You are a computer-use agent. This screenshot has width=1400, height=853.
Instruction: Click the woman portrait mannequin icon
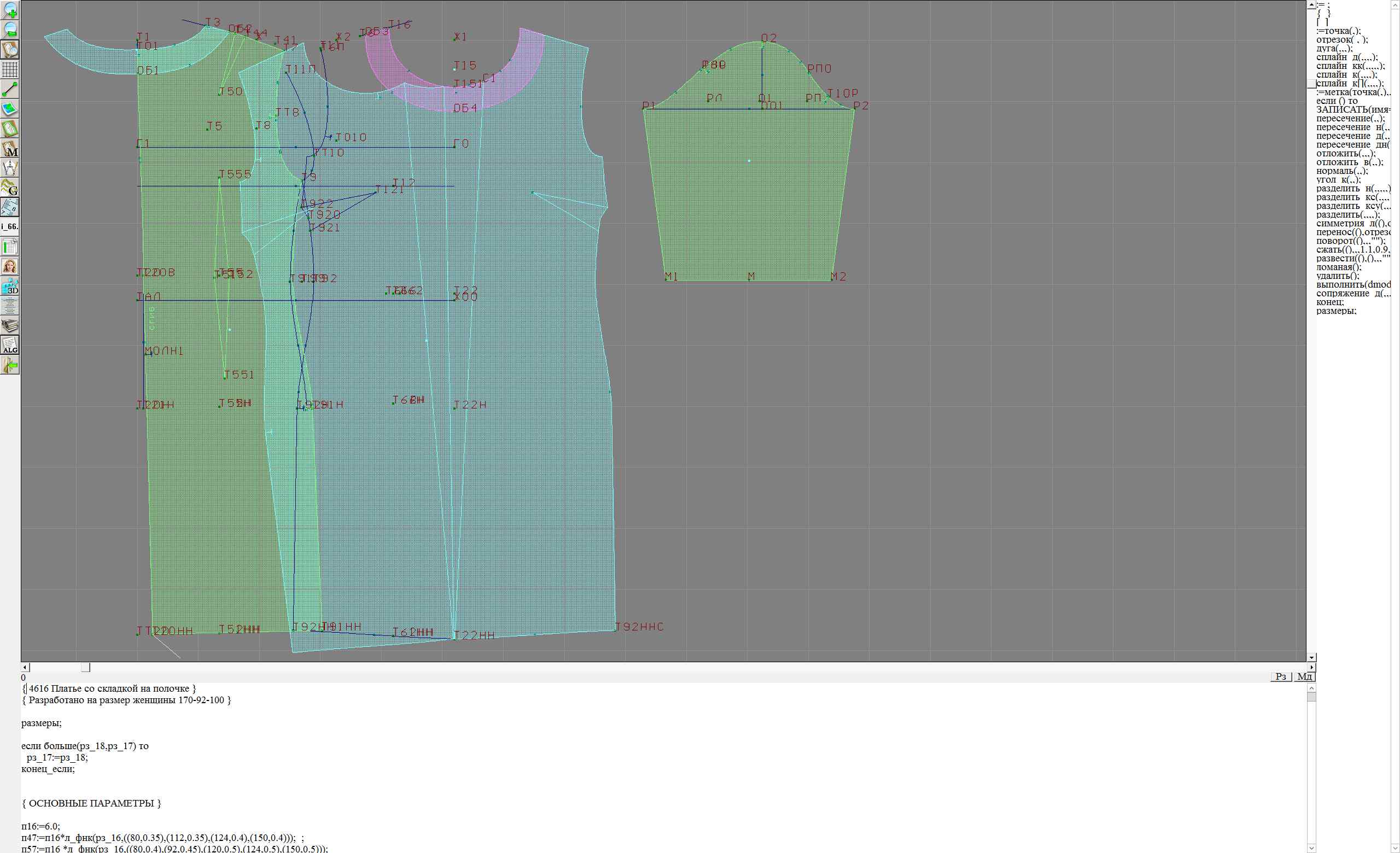pyautogui.click(x=10, y=266)
